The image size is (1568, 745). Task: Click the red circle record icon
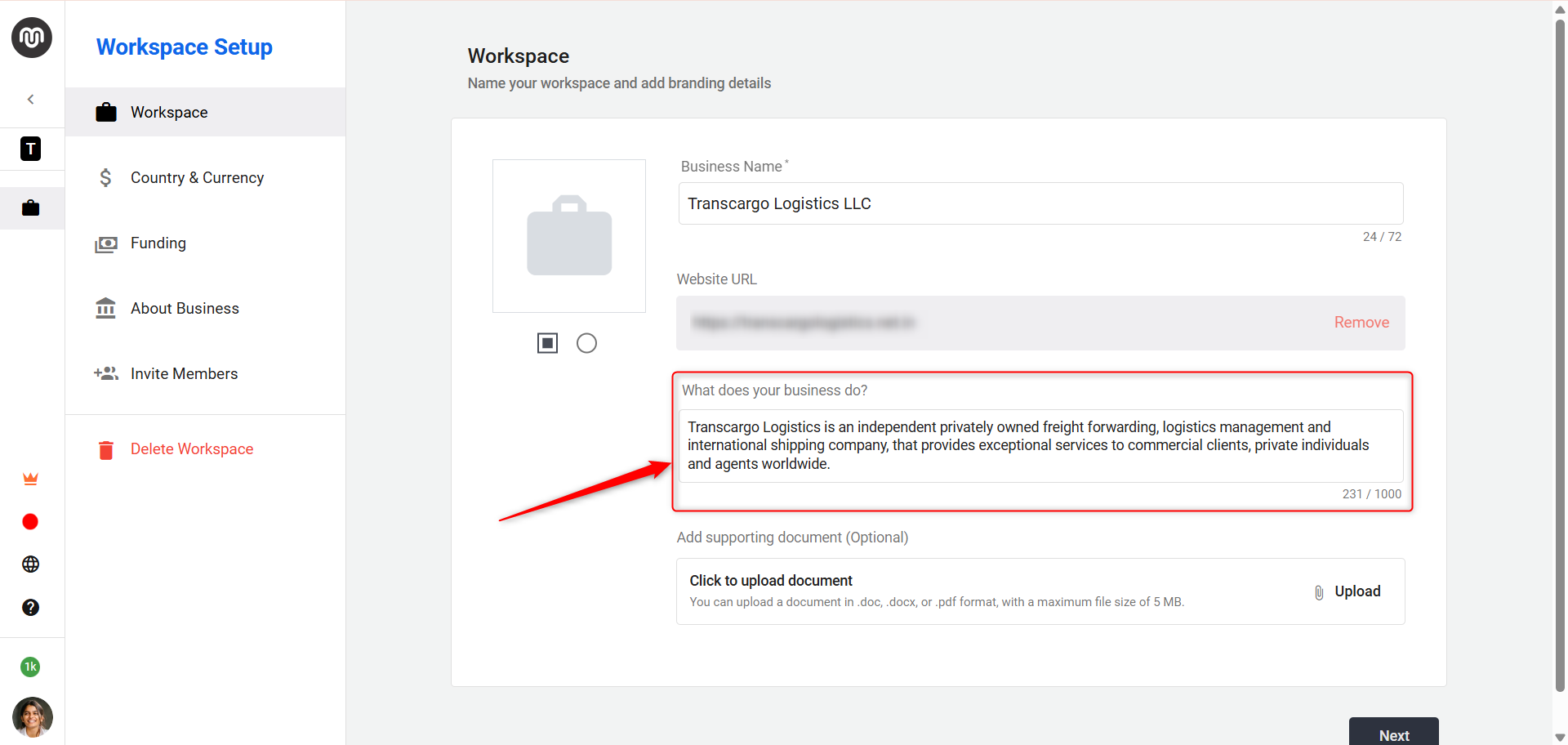point(30,521)
